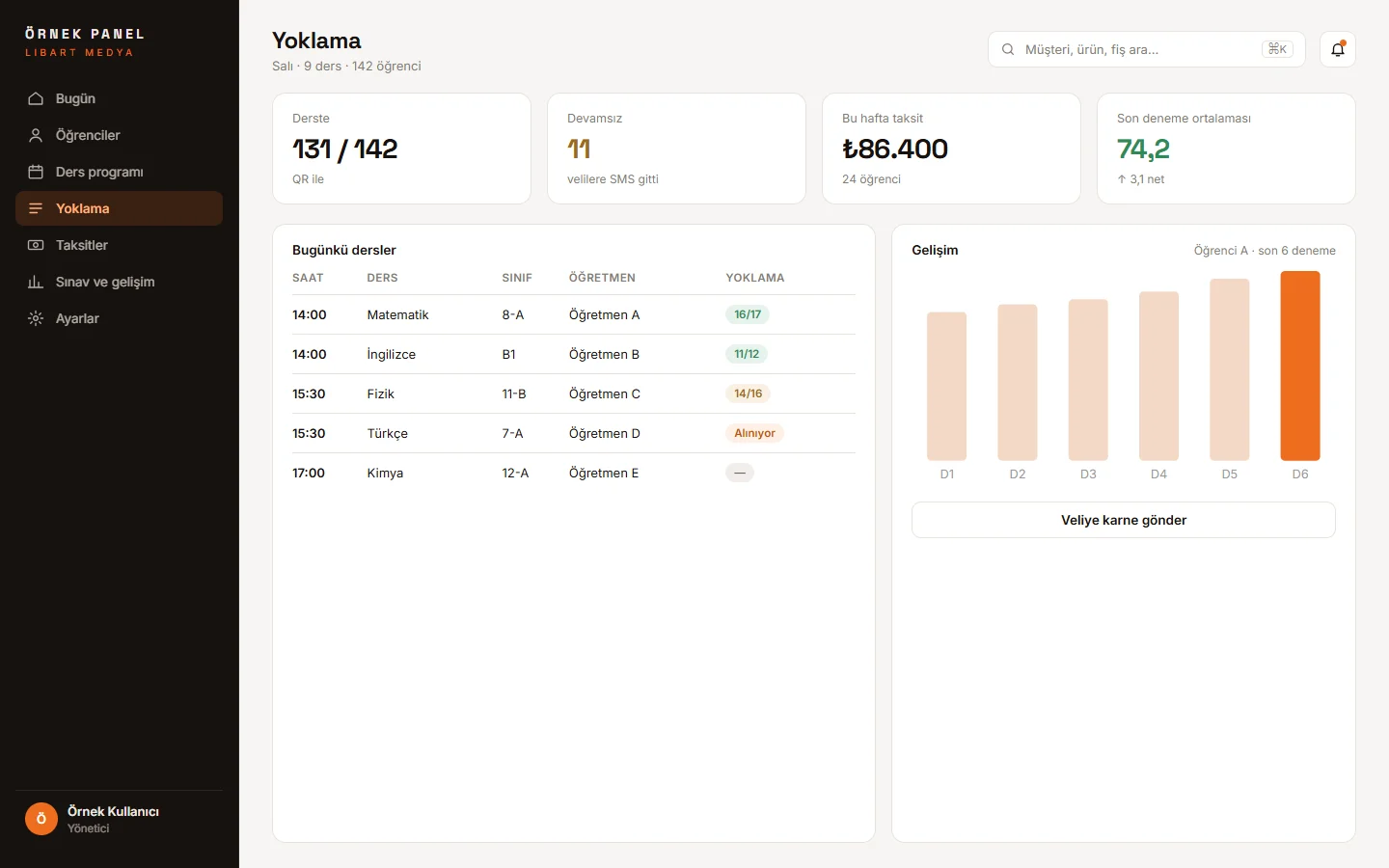Screen dimensions: 1389x868
Task: Focus the Müşteri, ürün, fiş ara search field
Action: pos(1147,49)
